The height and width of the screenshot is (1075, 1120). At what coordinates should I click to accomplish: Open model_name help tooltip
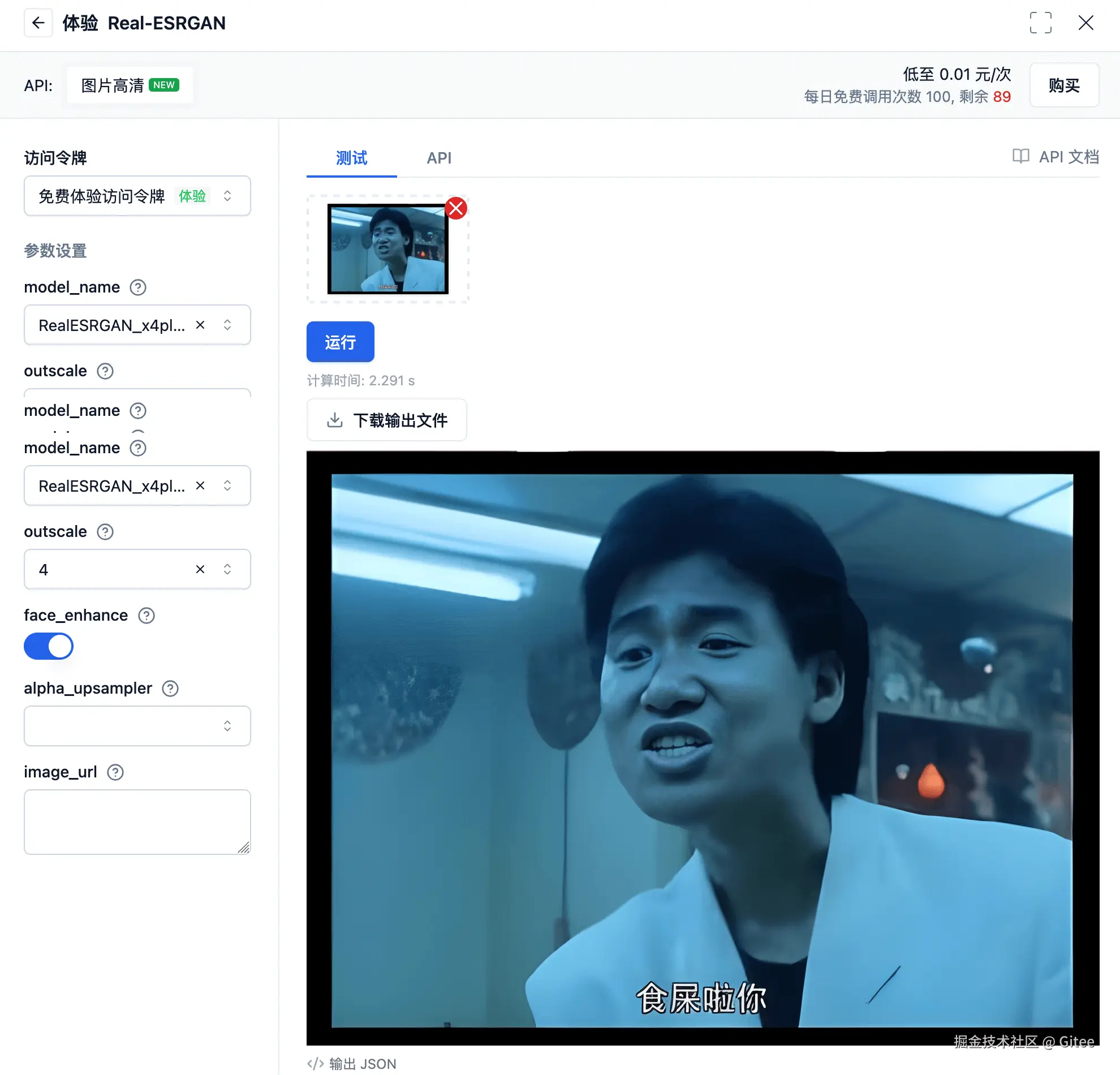[x=137, y=287]
